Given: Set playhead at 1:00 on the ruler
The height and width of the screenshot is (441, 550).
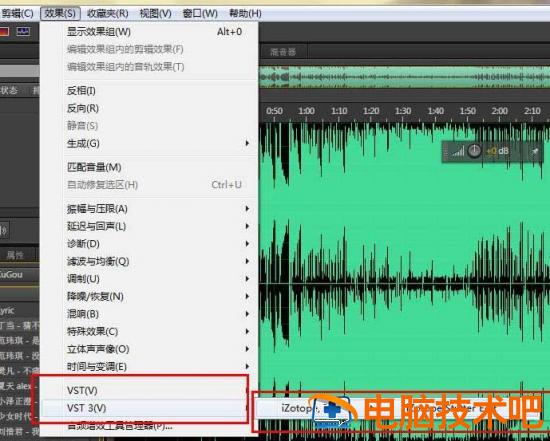Looking at the screenshot, I should (x=306, y=111).
